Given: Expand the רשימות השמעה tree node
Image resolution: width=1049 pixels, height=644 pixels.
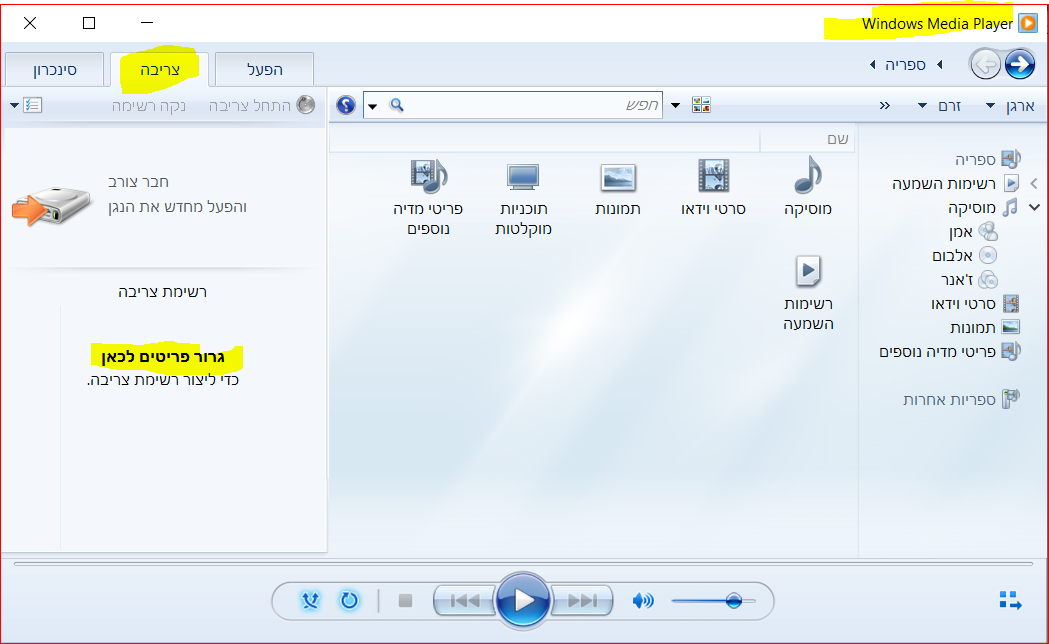Looking at the screenshot, I should [1034, 183].
